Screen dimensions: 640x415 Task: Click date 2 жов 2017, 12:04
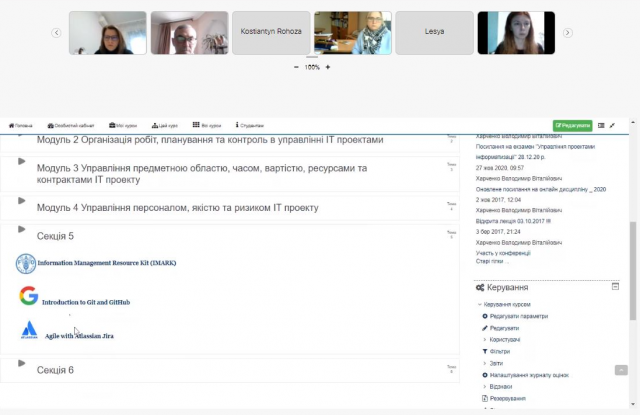pos(498,200)
